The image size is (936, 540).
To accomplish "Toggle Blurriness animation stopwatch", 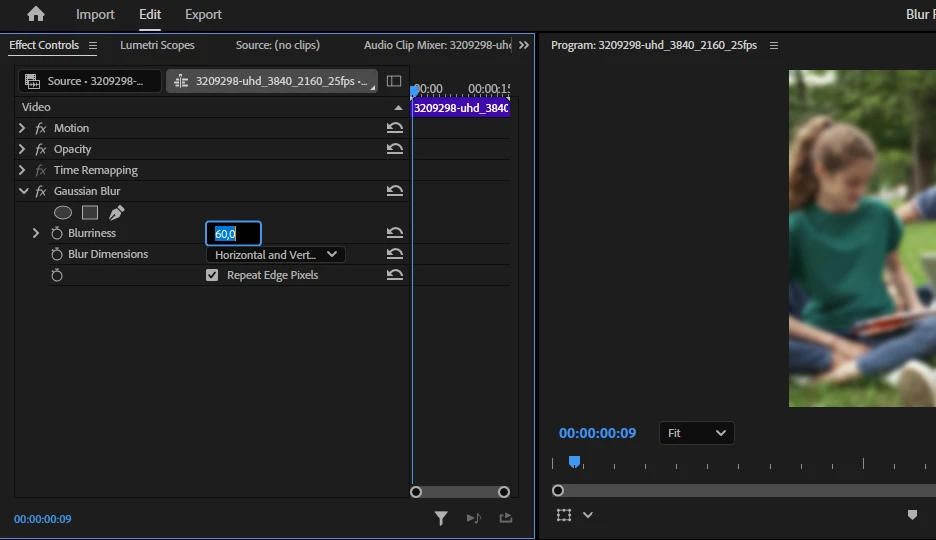I will 57,233.
